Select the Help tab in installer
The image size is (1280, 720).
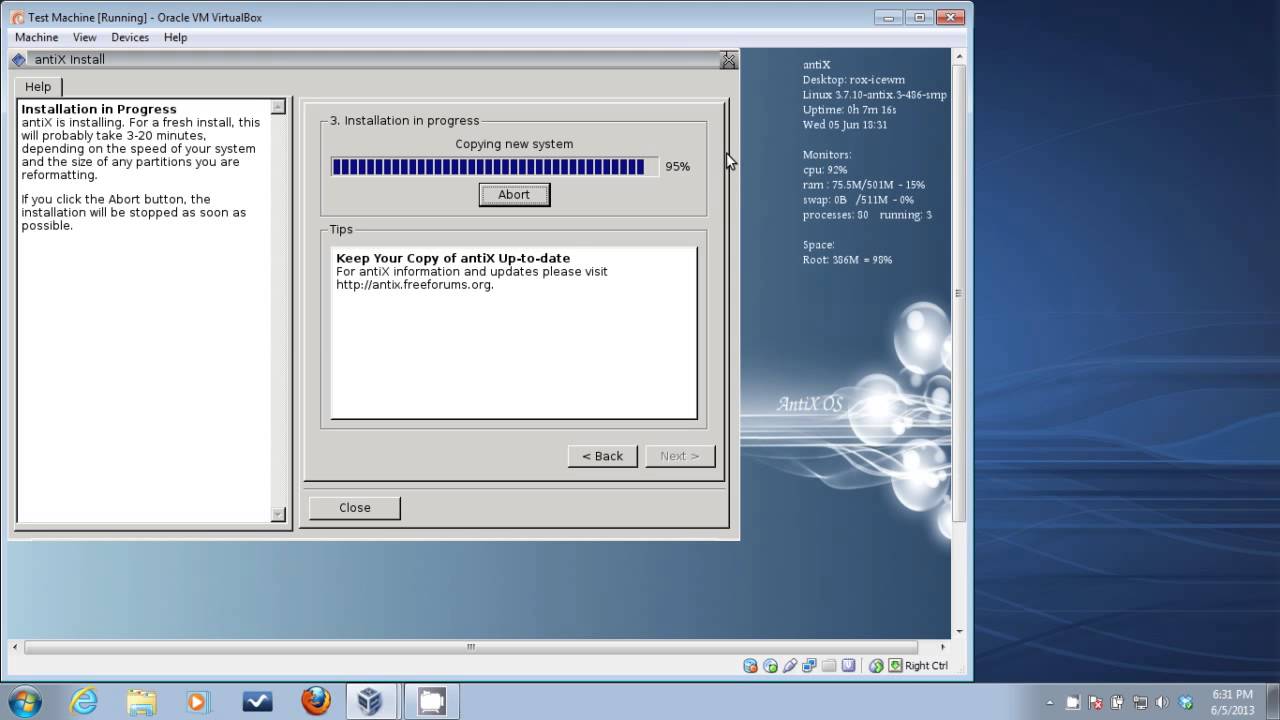(38, 87)
